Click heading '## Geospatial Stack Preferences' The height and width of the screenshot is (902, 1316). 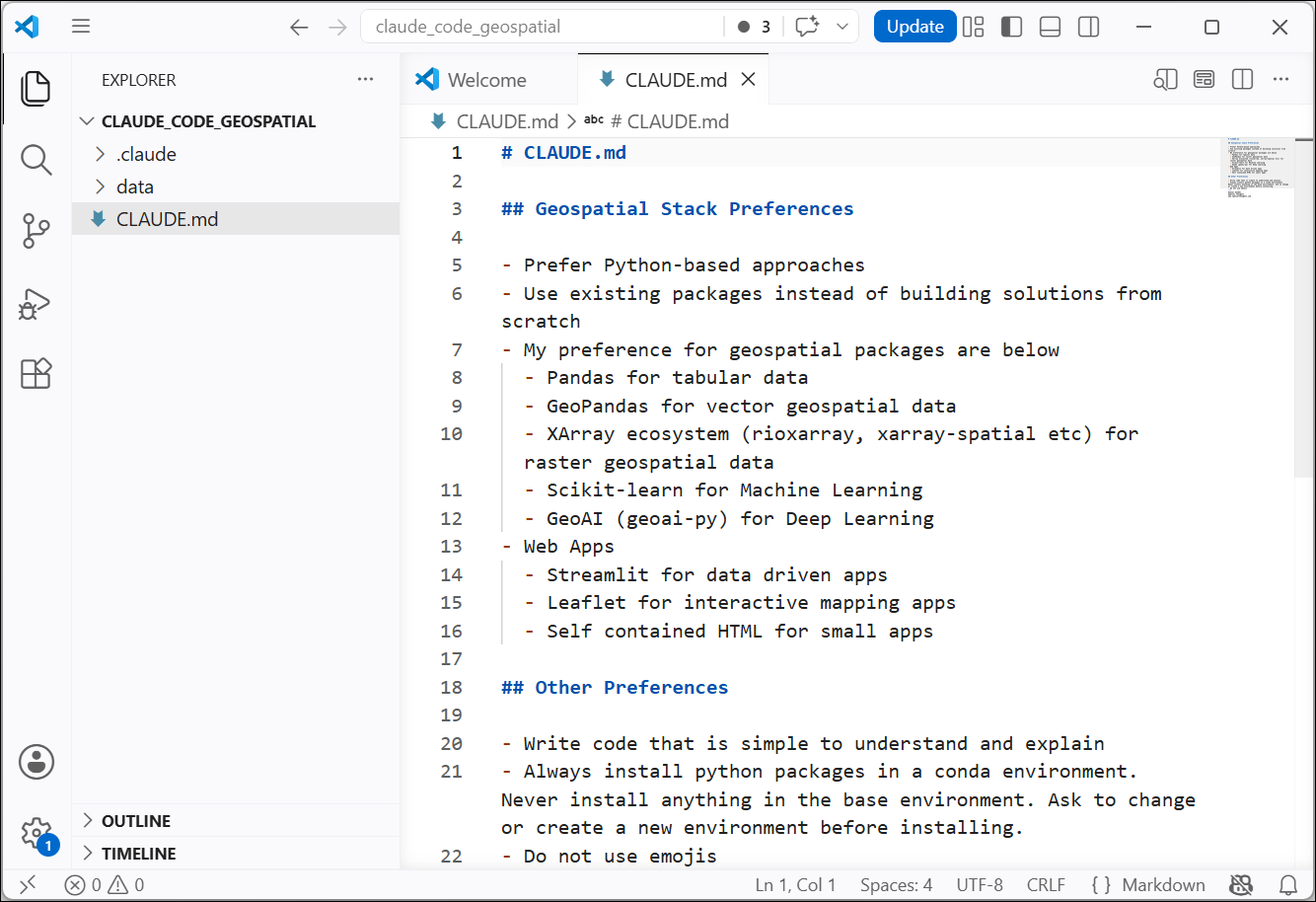[x=678, y=208]
